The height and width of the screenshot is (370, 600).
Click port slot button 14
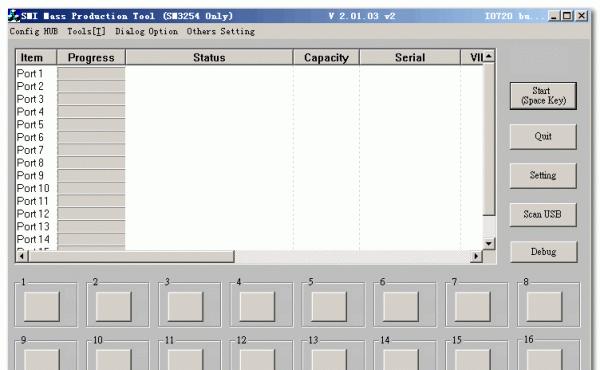coord(401,360)
